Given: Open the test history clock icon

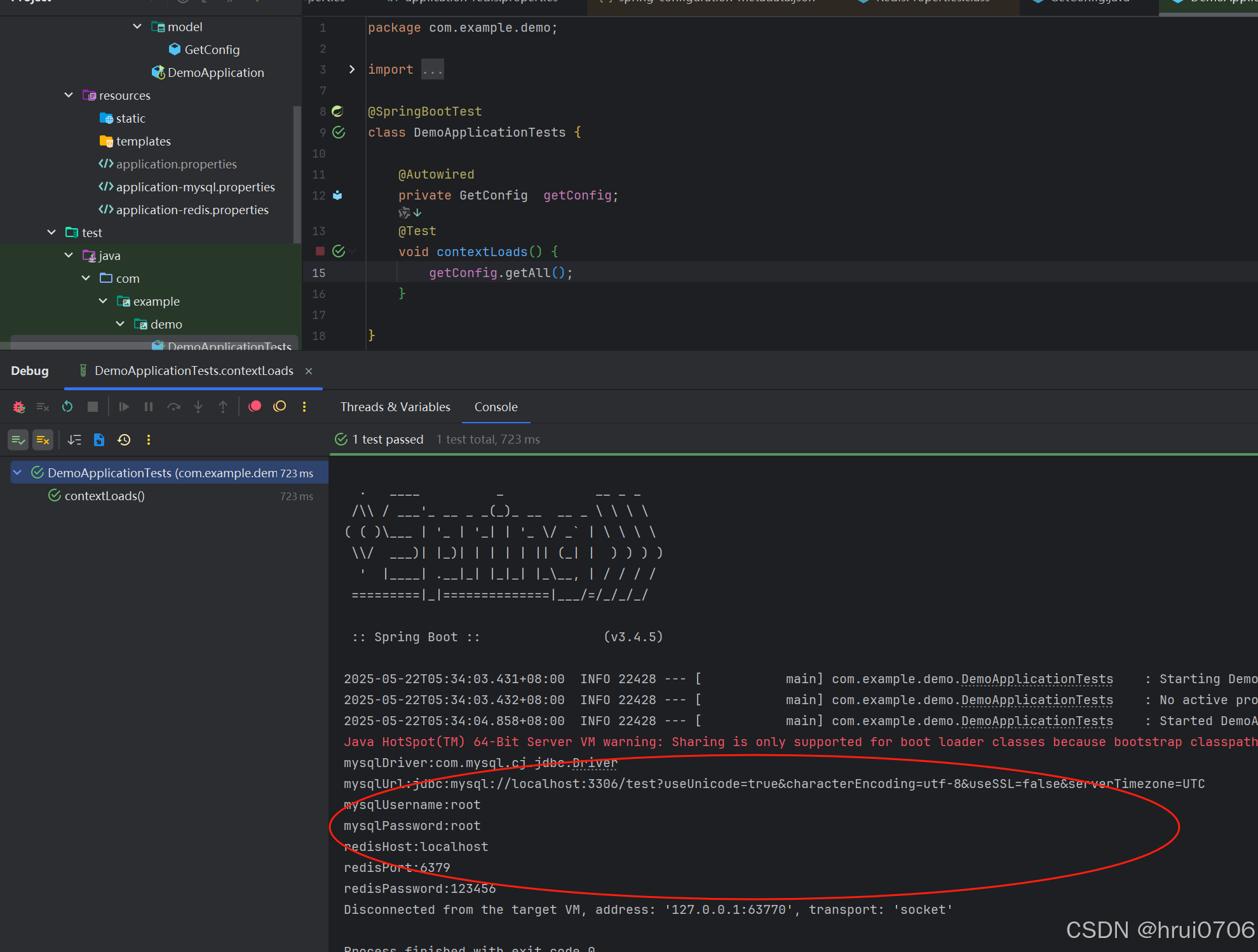Looking at the screenshot, I should [124, 440].
